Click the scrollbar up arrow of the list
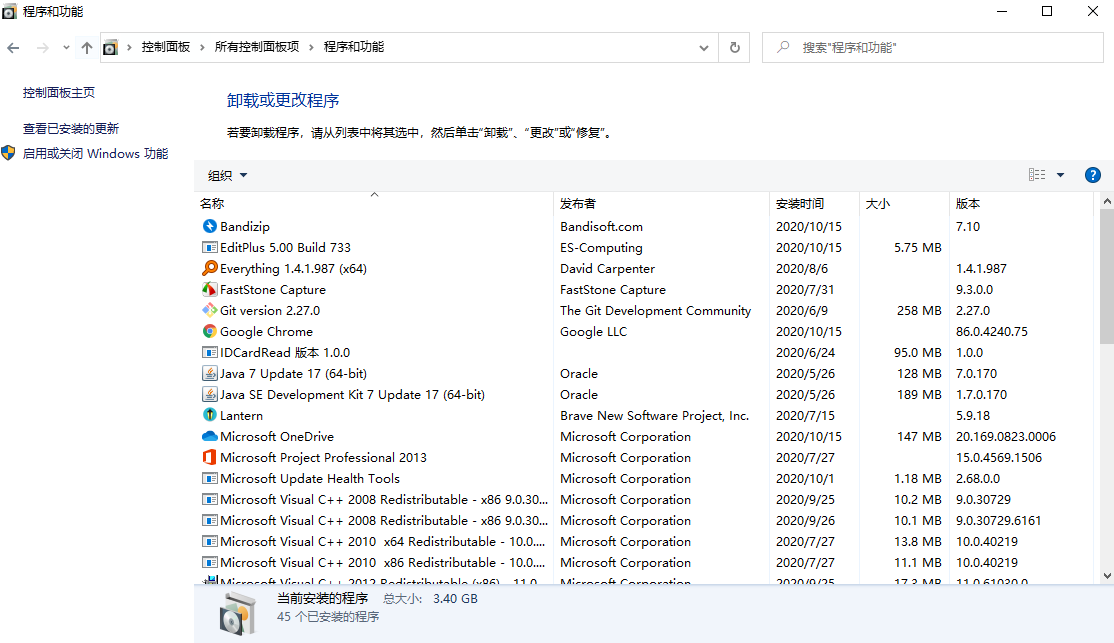The height and width of the screenshot is (643, 1114). tap(1106, 202)
